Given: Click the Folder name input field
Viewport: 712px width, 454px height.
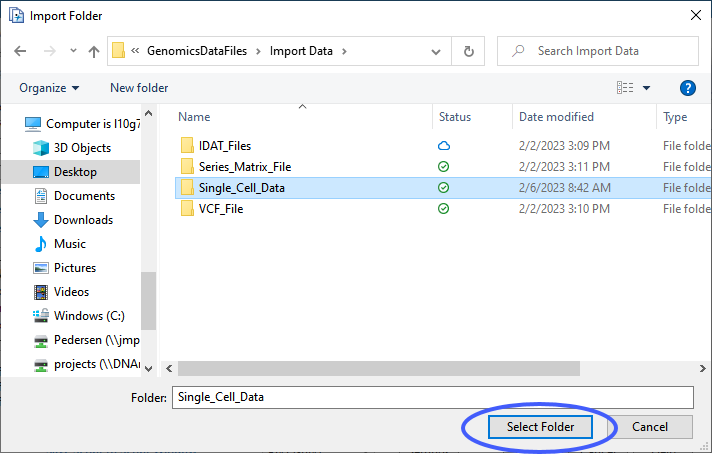Looking at the screenshot, I should [432, 397].
